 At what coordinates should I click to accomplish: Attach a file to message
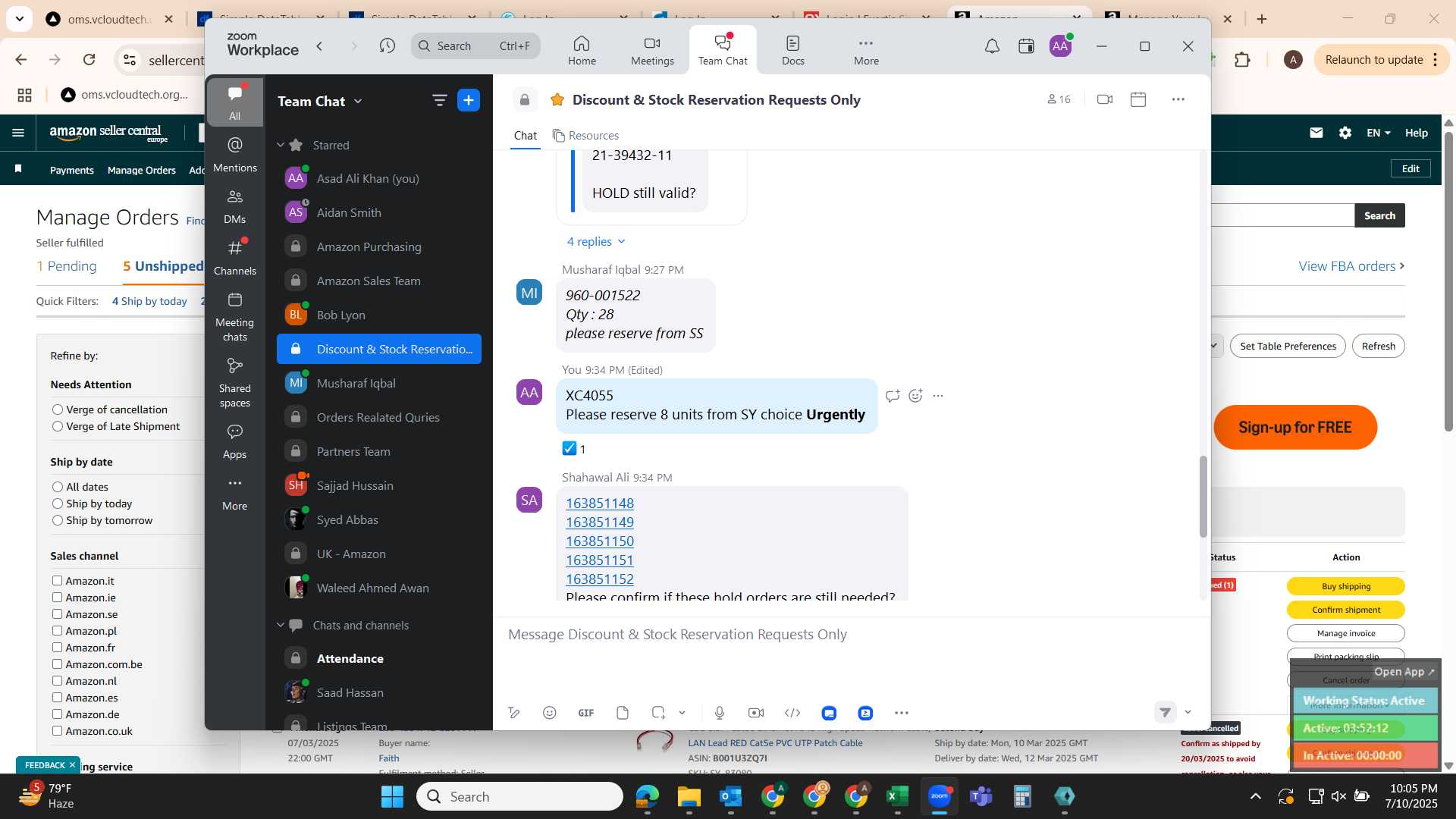click(623, 713)
